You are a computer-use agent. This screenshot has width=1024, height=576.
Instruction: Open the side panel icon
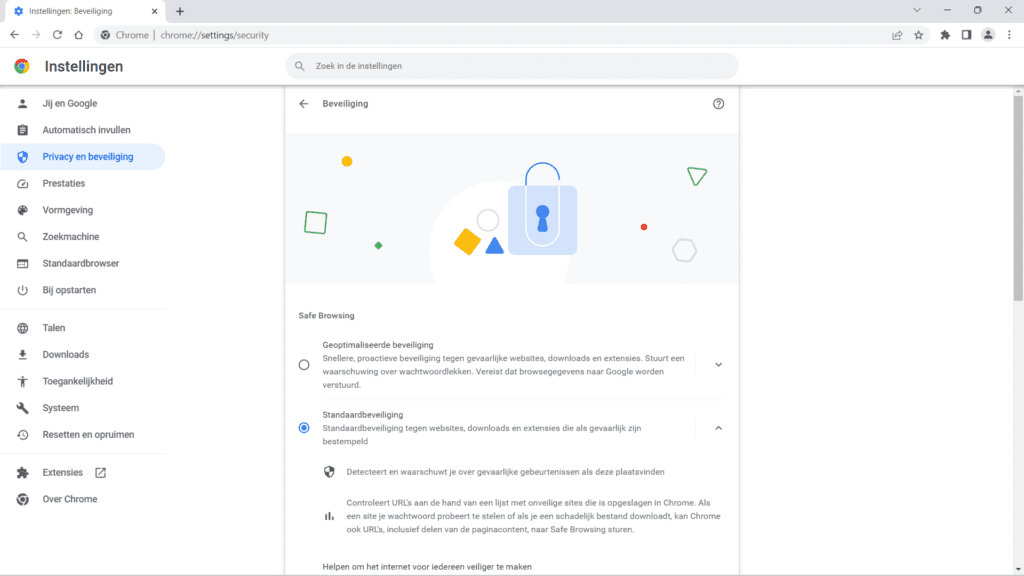(x=967, y=35)
